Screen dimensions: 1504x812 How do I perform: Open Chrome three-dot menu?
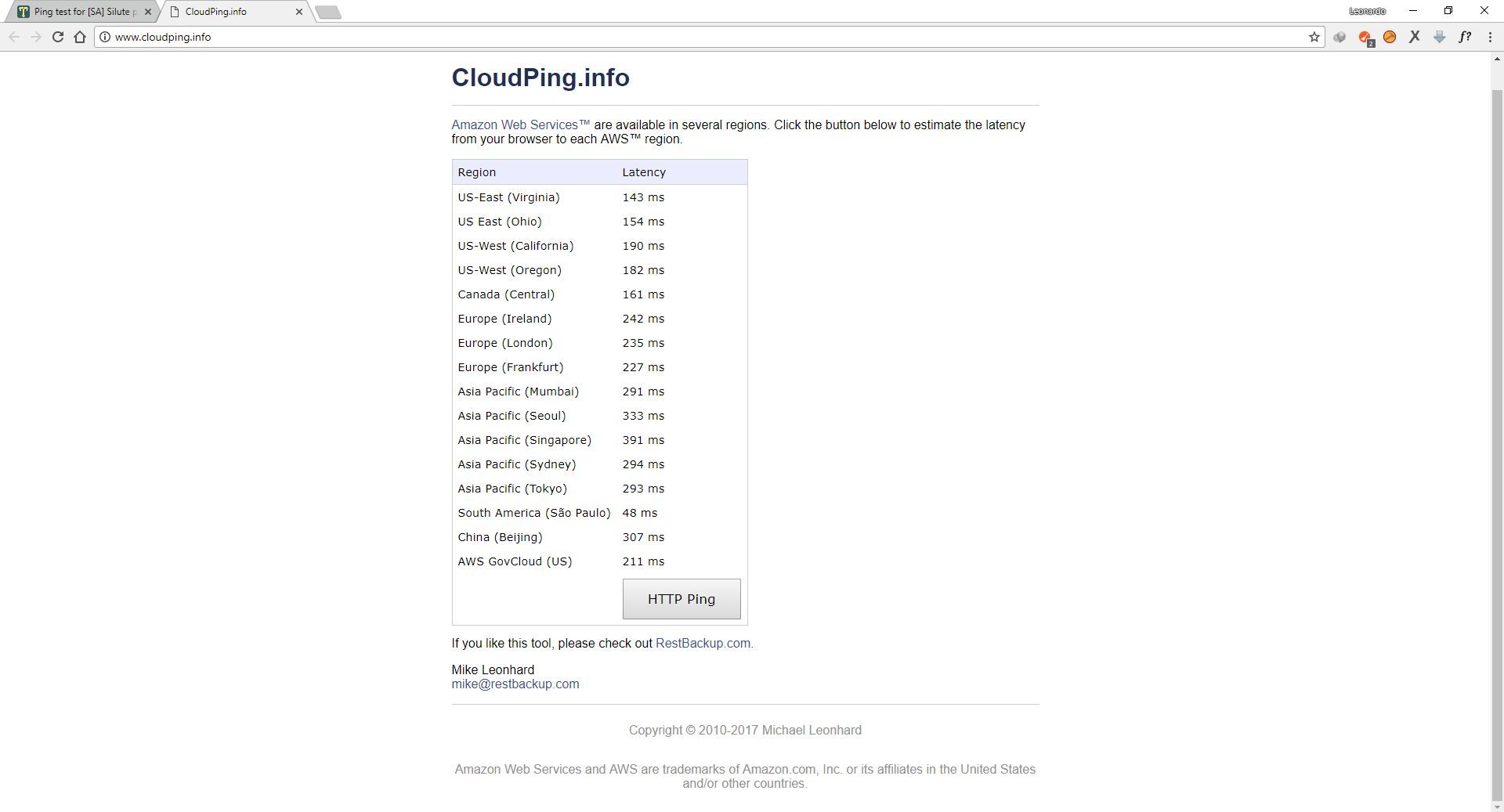click(1489, 37)
